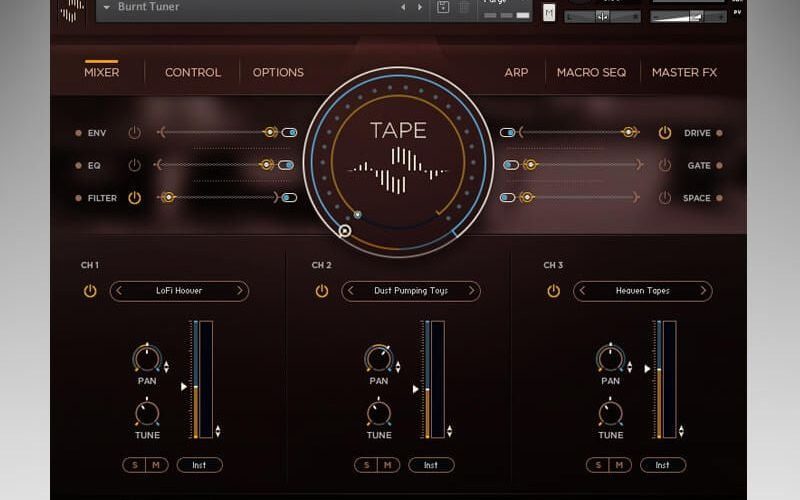Switch off CH 2 power
This screenshot has height=500, width=800.
321,291
